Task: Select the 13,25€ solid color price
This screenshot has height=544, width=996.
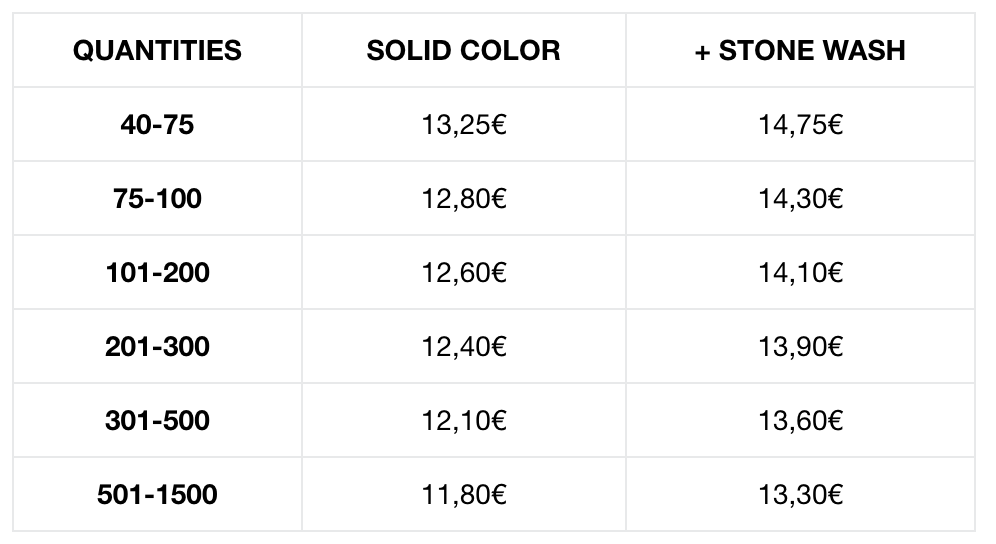Action: pyautogui.click(x=464, y=124)
